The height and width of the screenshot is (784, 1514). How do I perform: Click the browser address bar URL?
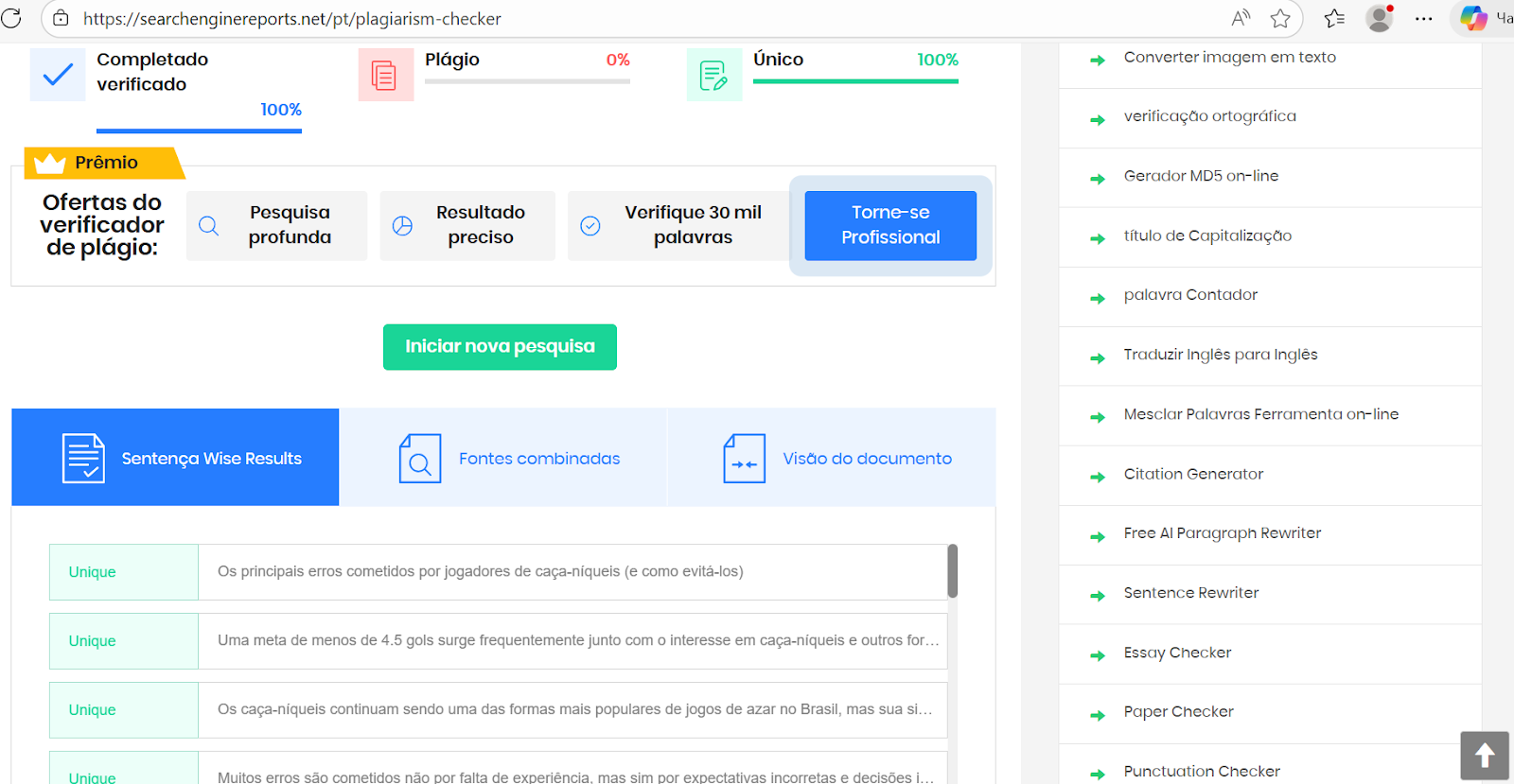click(291, 19)
